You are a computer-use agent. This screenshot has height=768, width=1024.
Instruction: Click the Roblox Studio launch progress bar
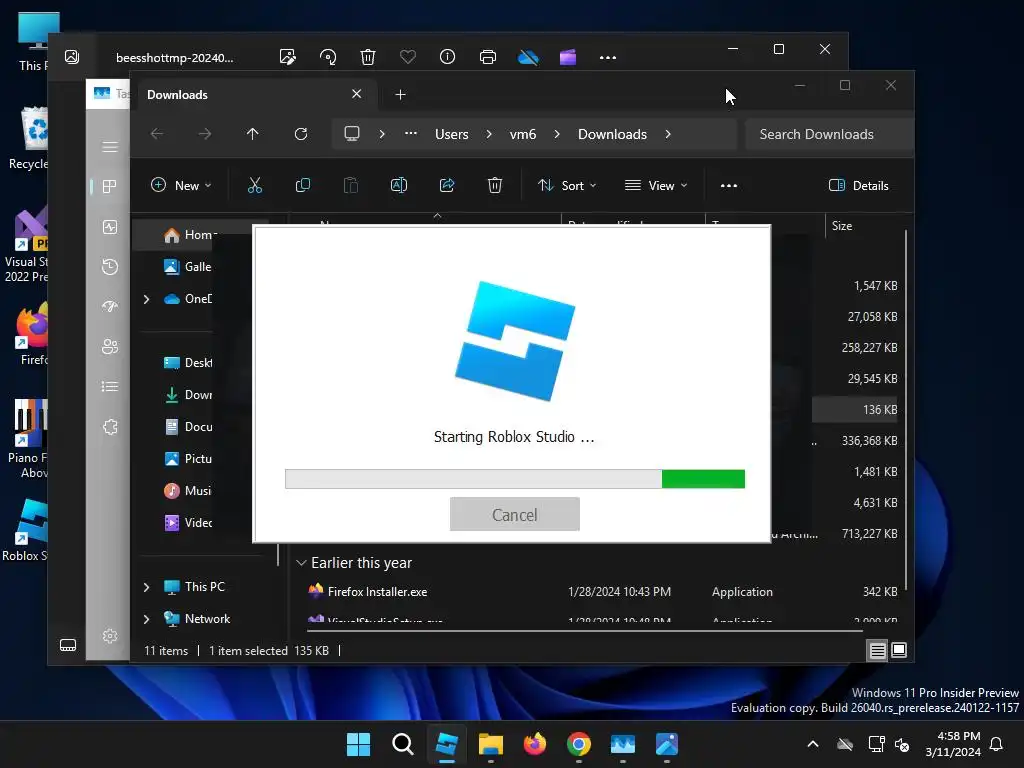[515, 479]
